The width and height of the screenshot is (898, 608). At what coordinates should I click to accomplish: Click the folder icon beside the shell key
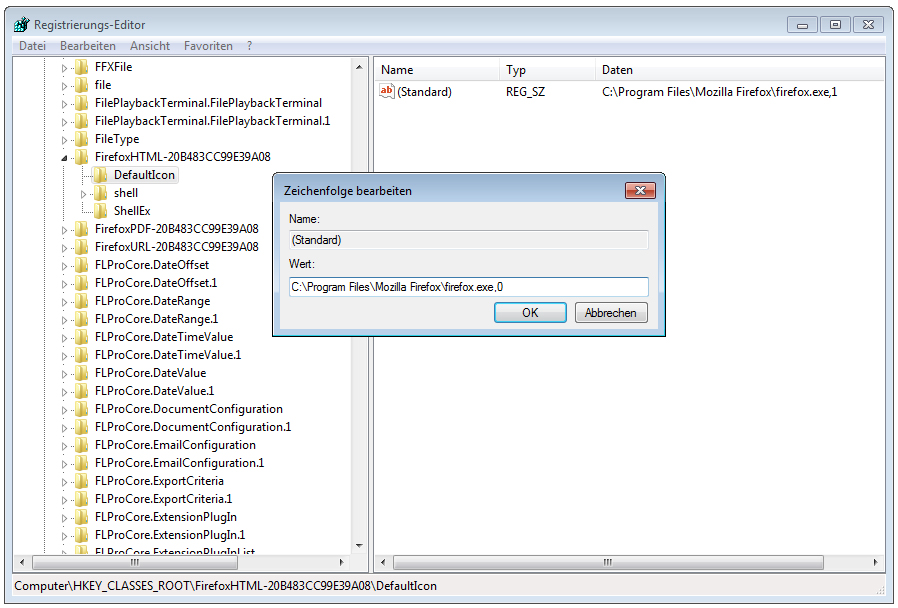coord(100,193)
